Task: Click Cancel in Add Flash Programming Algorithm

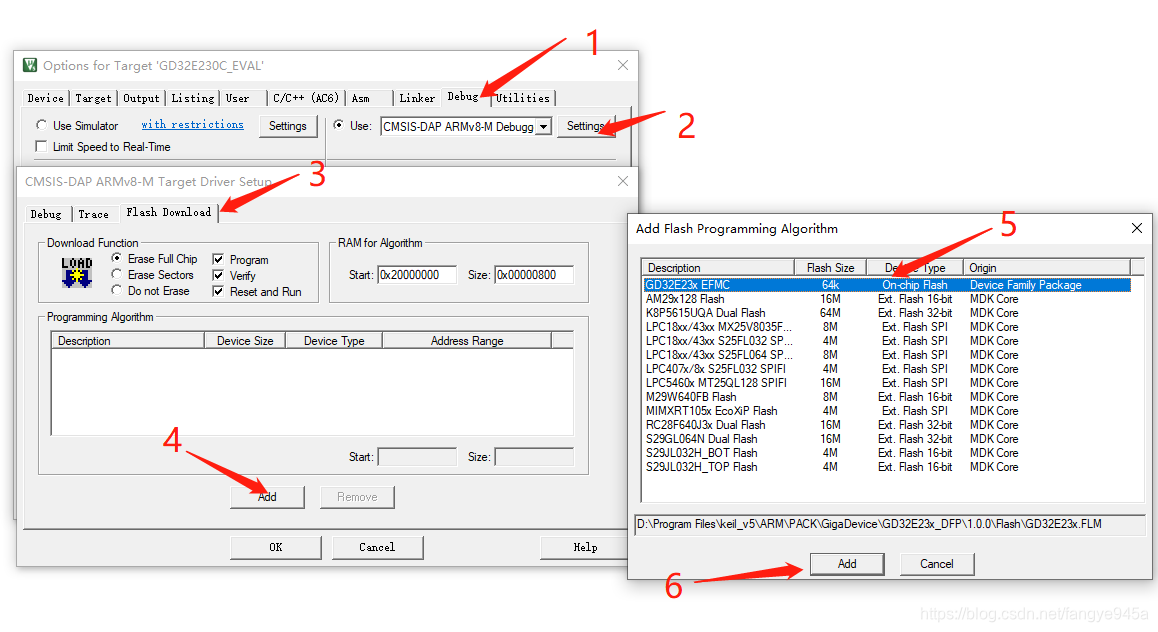Action: tap(937, 563)
